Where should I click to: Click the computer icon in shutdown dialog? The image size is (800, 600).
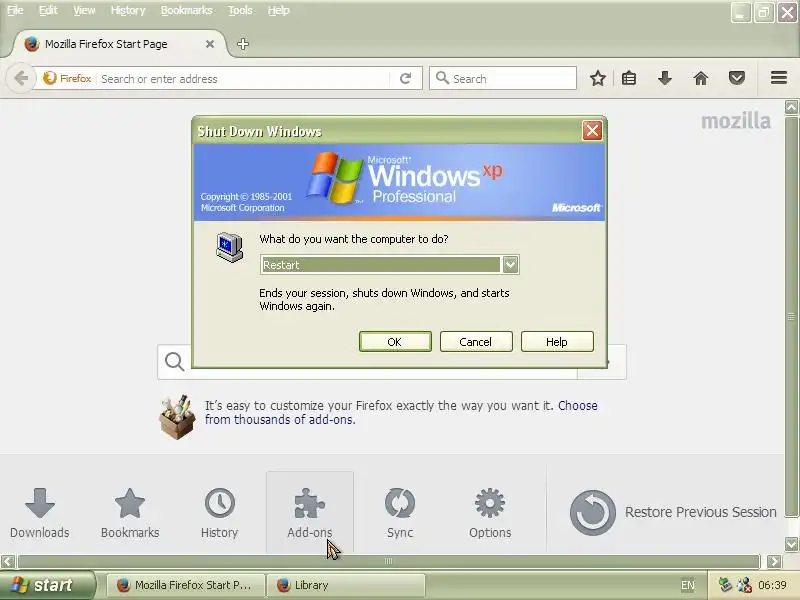click(x=229, y=247)
